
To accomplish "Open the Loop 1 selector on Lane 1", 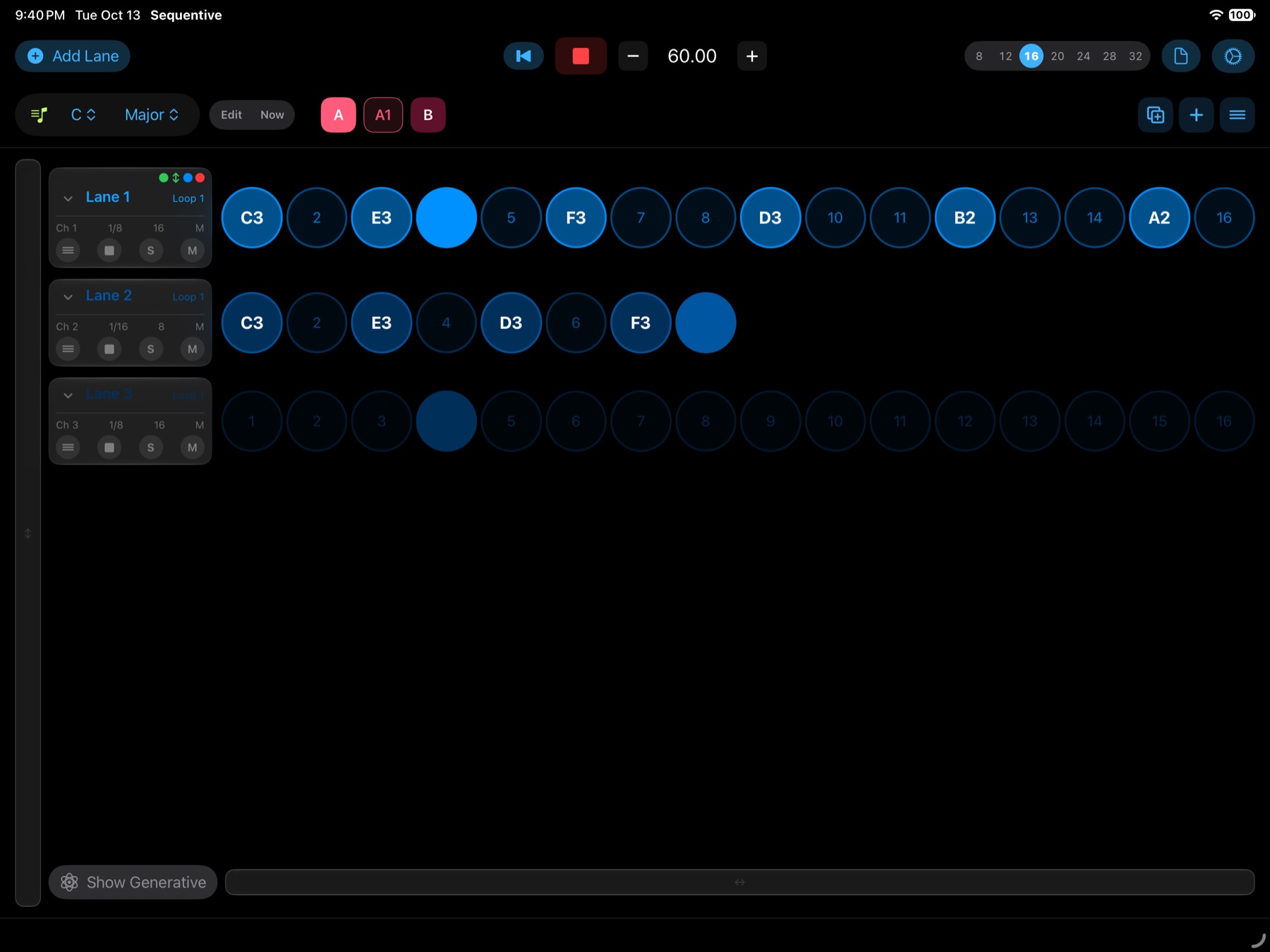I will (188, 198).
